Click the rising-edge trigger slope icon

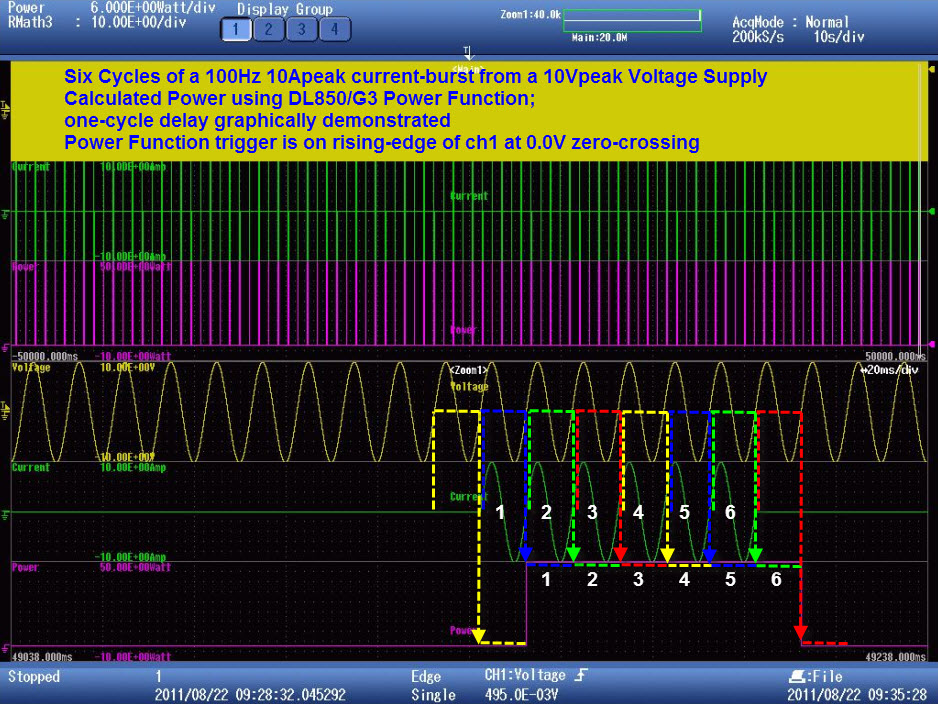(x=582, y=676)
